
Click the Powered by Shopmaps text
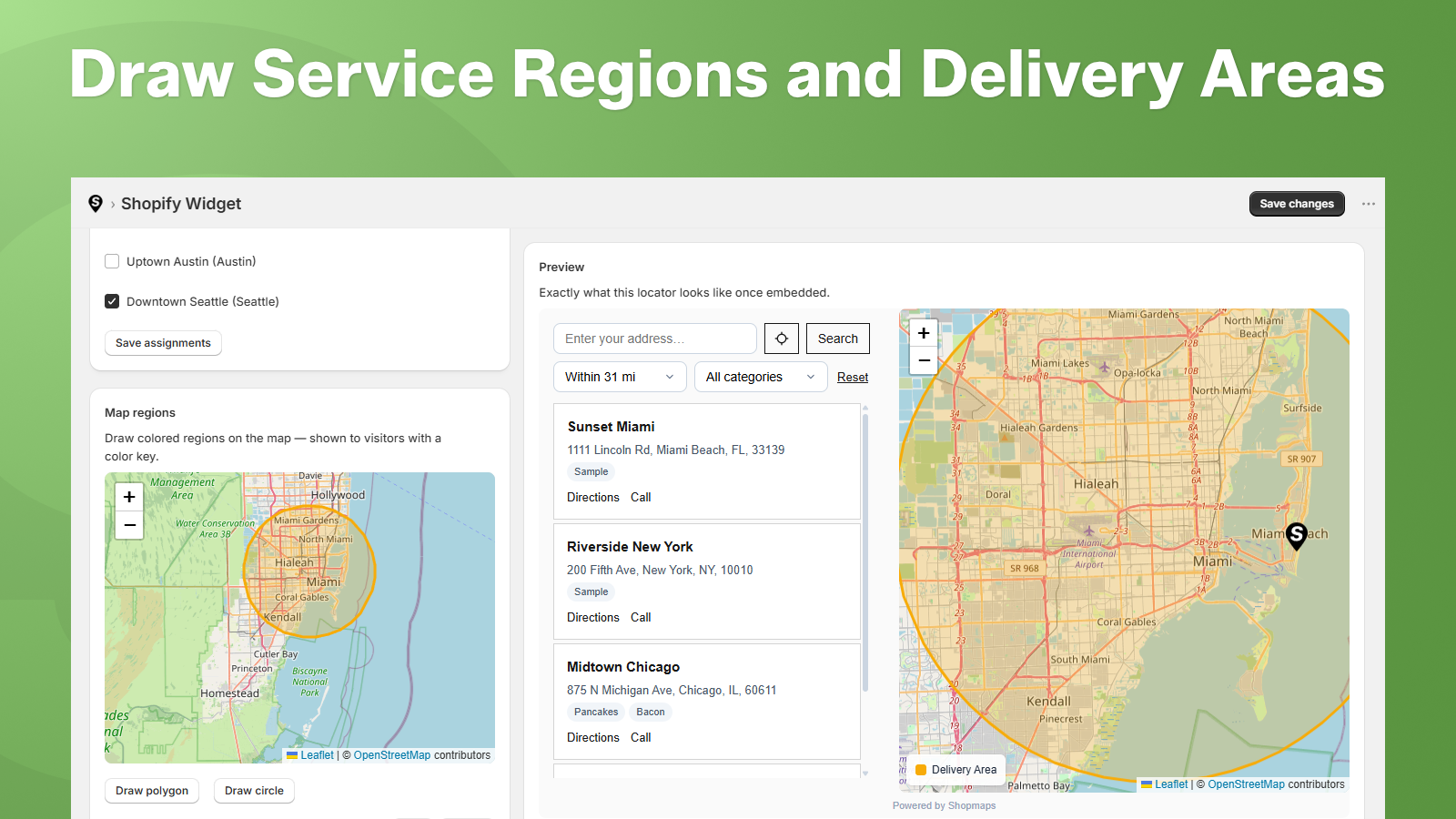click(945, 805)
